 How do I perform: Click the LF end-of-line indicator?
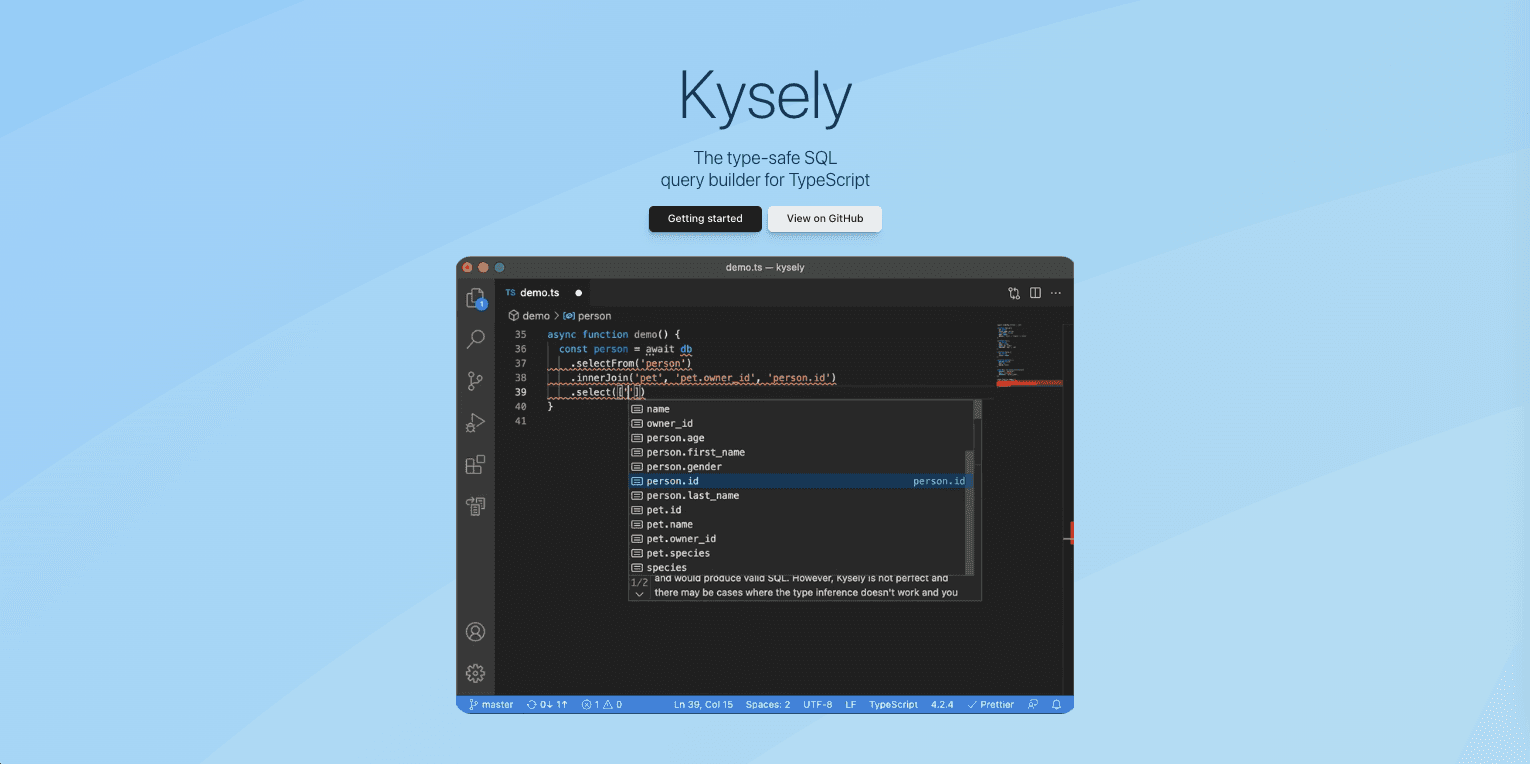tap(851, 704)
